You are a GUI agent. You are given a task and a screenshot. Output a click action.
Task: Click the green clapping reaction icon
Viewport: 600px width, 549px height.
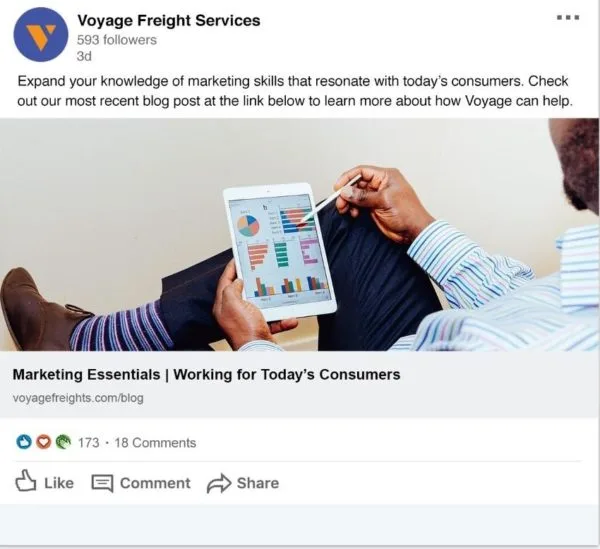60,442
